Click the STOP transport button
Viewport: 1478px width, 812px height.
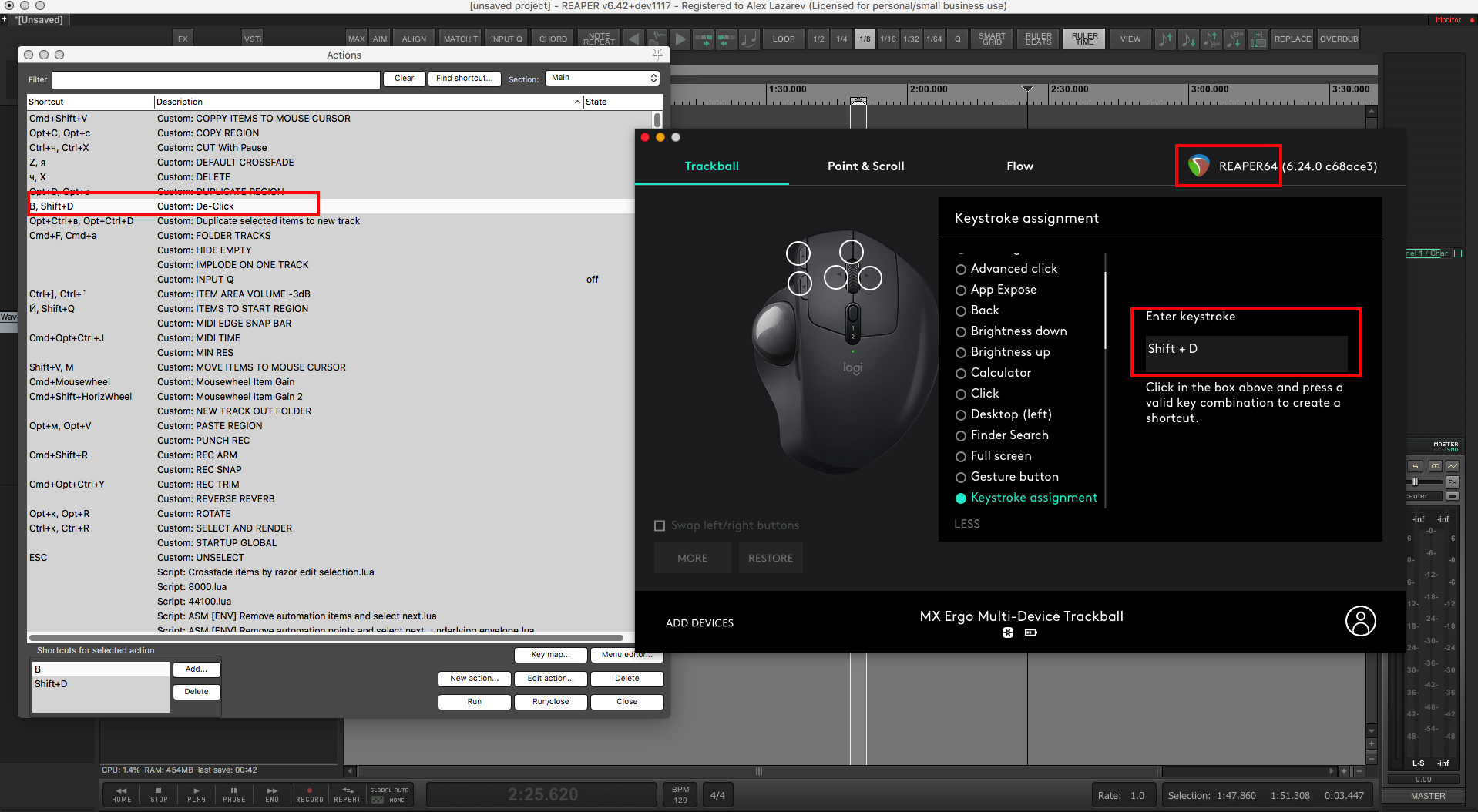159,795
